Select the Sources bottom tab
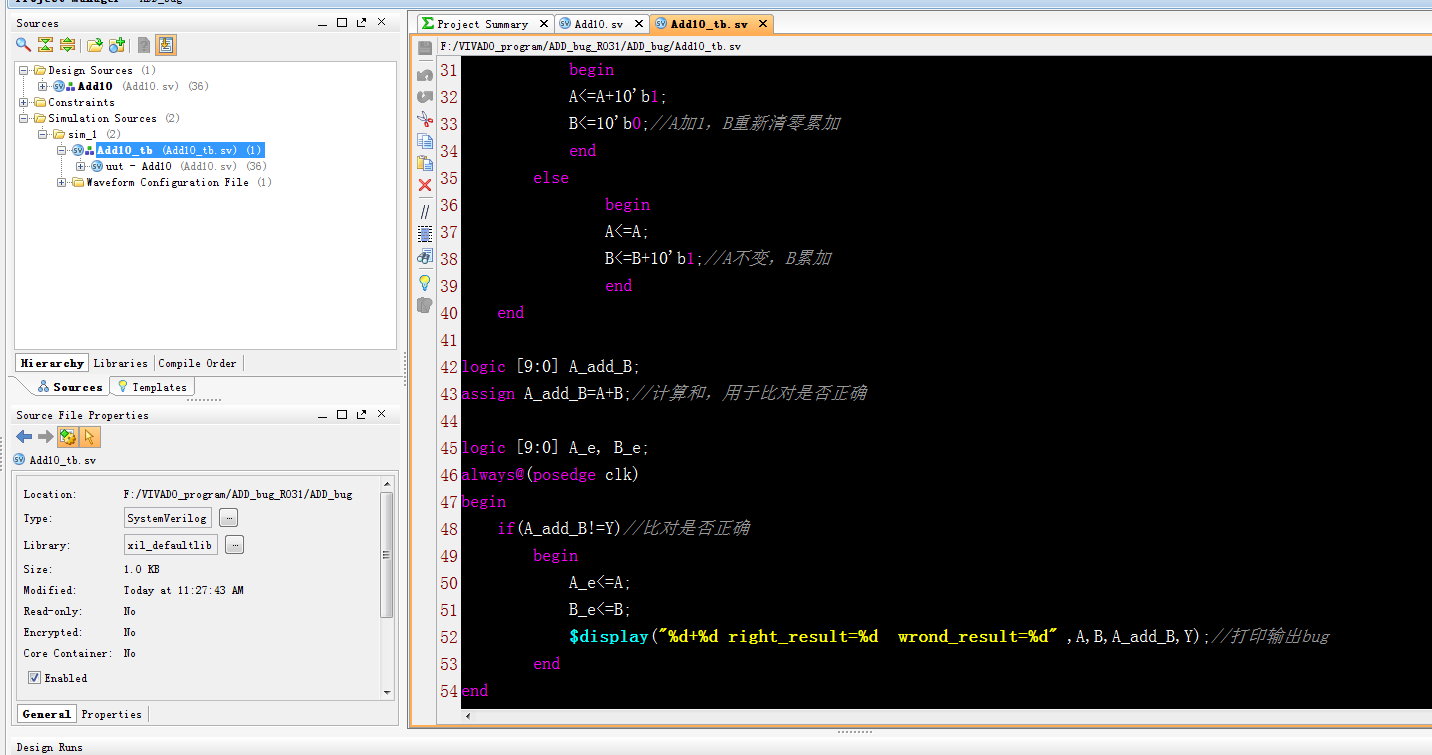Viewport: 1432px width, 755px height. pyautogui.click(x=70, y=387)
